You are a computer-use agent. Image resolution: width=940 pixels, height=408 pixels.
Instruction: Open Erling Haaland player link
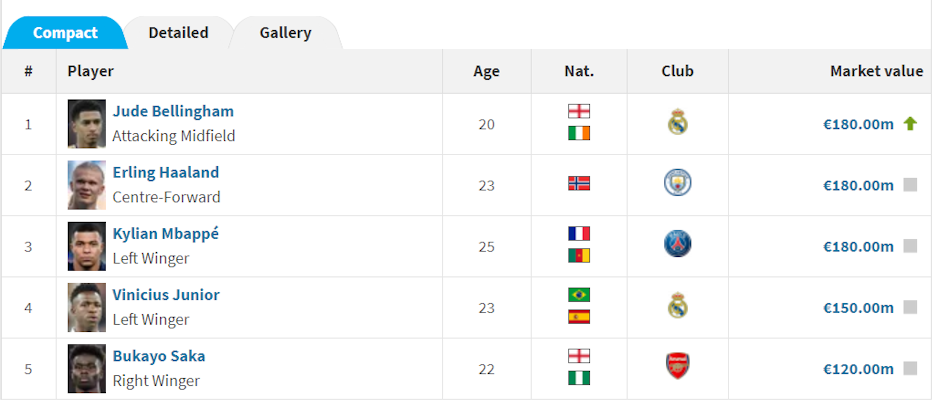pos(166,173)
